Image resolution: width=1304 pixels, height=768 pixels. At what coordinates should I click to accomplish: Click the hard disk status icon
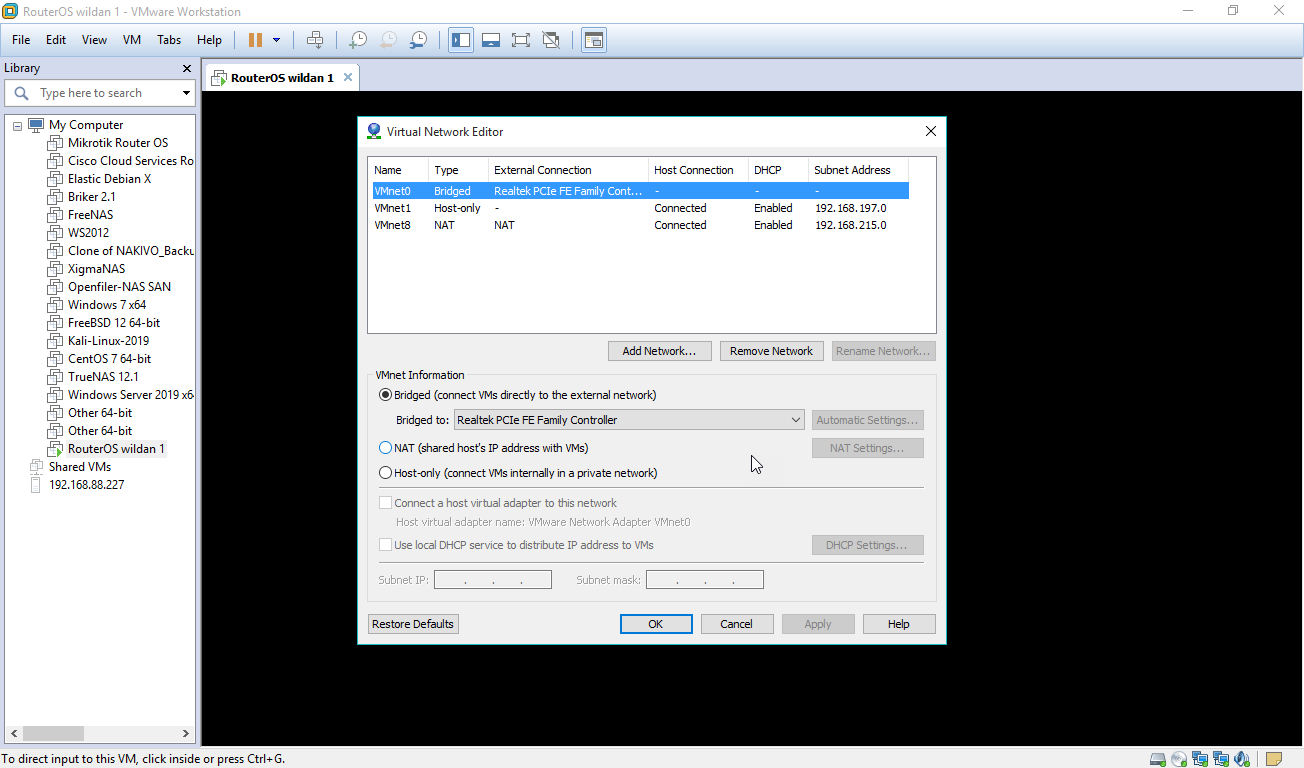click(x=1158, y=758)
